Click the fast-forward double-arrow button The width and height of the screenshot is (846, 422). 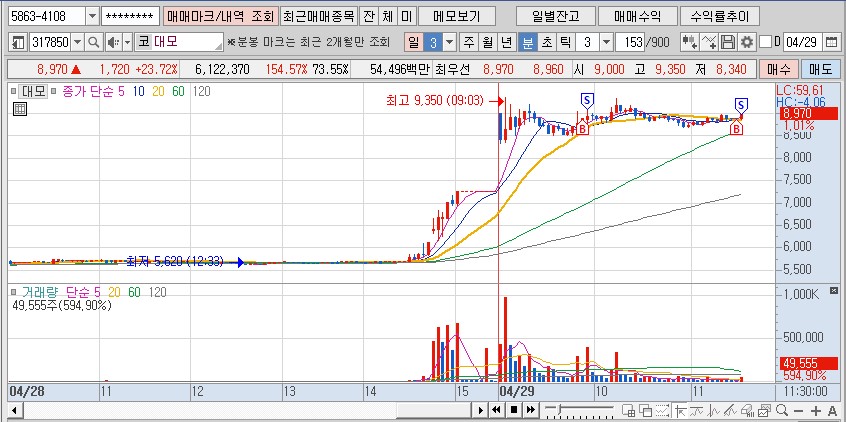pos(531,410)
